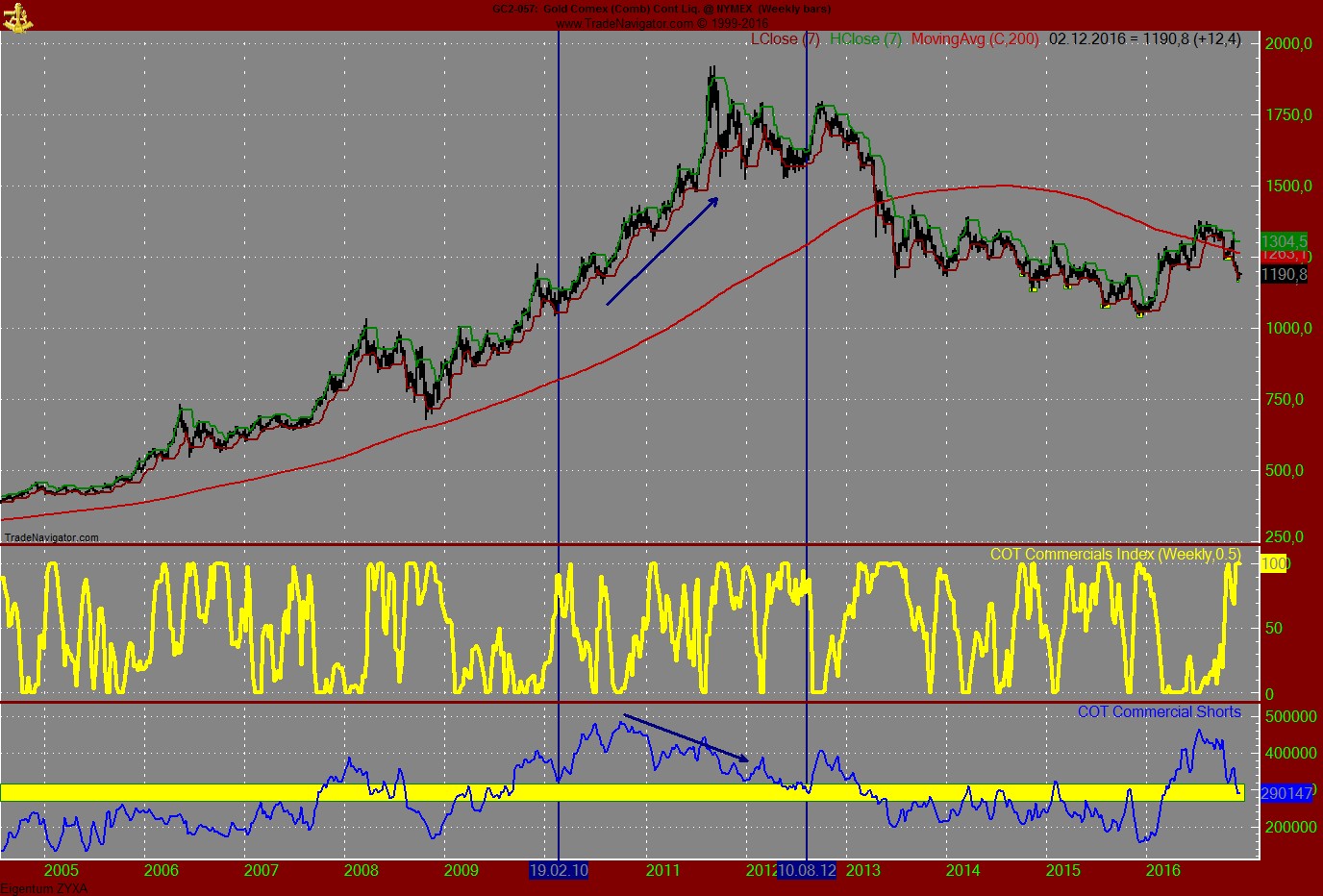Click the 500,0 price axis label
The height and width of the screenshot is (896, 1323).
[x=1285, y=470]
